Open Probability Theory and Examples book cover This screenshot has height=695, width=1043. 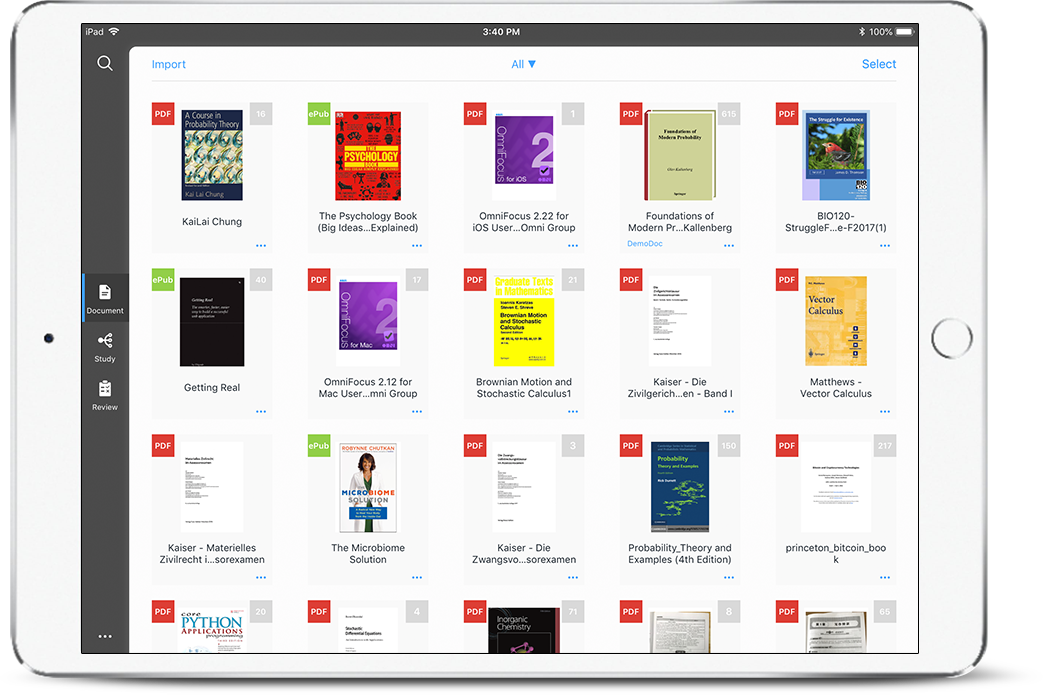(680, 487)
